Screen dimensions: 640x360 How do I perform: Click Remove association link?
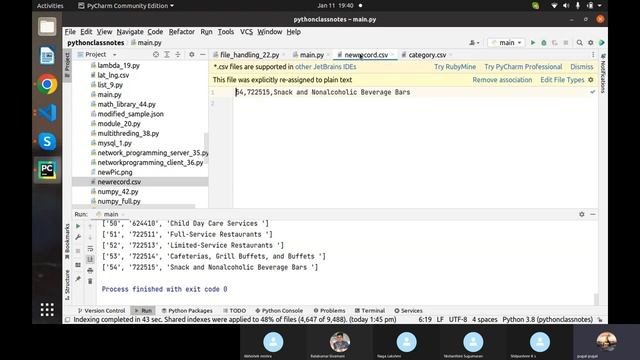coord(502,80)
